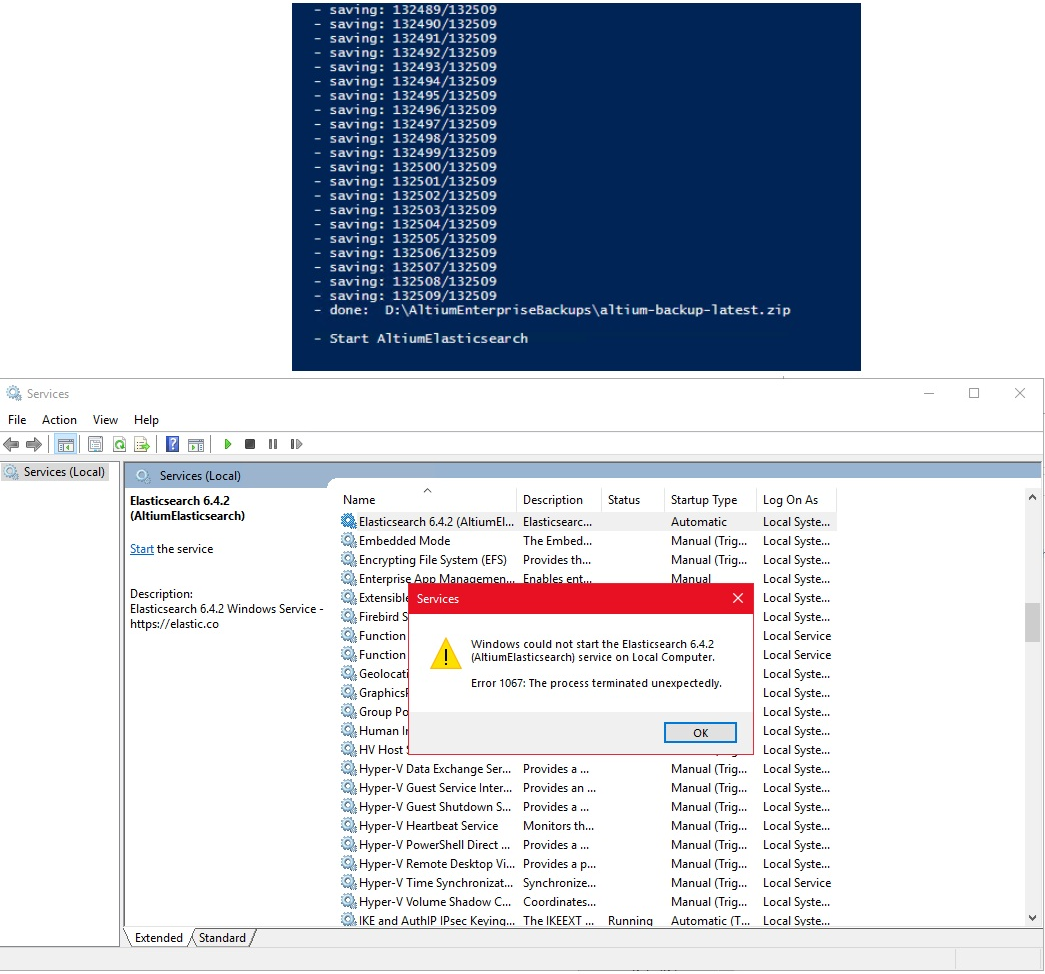Screen dimensions: 1045x974
Task: Click OK in the error dialog
Action: pos(700,733)
